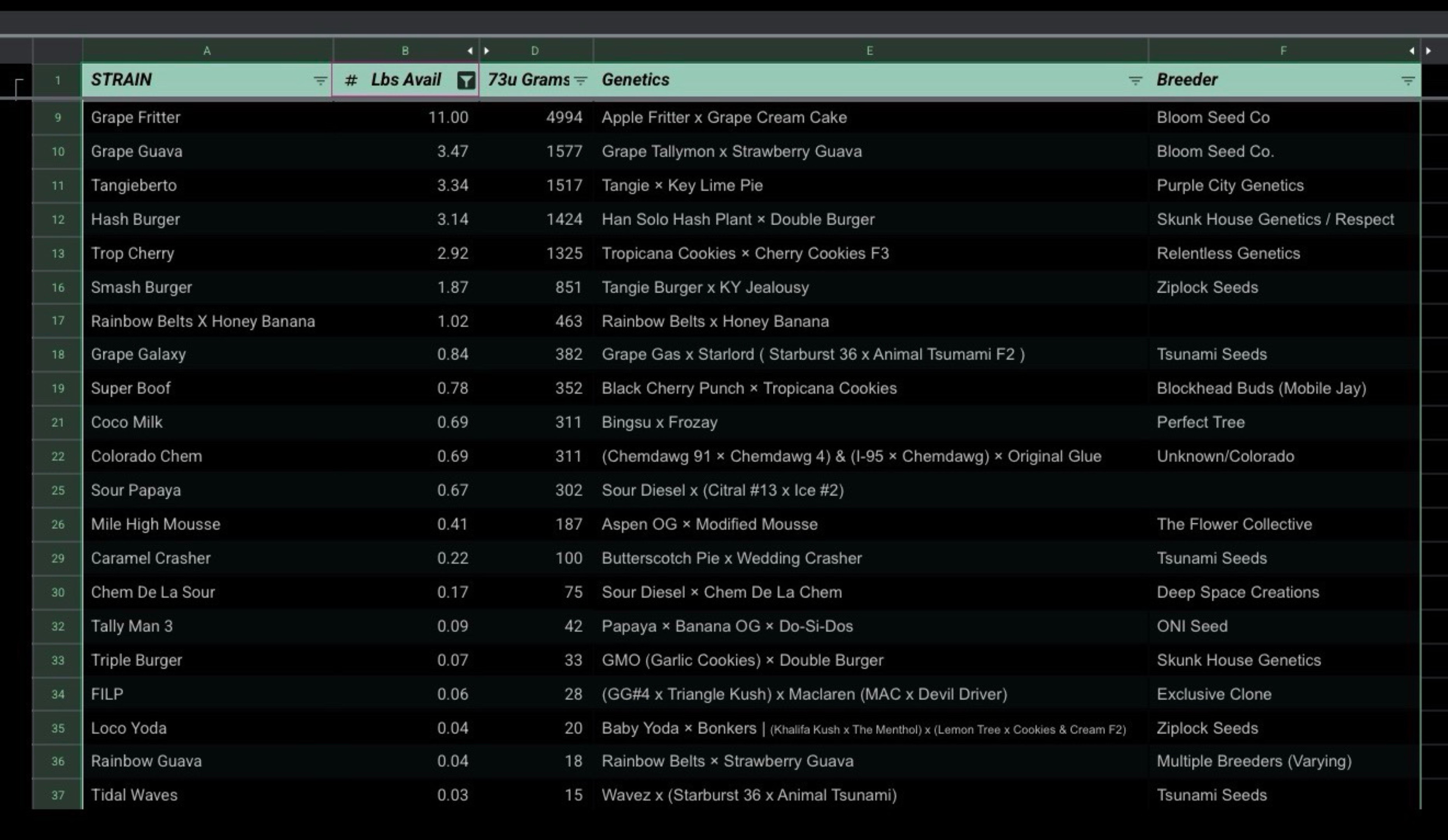Screen dimensions: 1448x840
Task: Click the right arrow after column F header
Action: (x=1429, y=51)
